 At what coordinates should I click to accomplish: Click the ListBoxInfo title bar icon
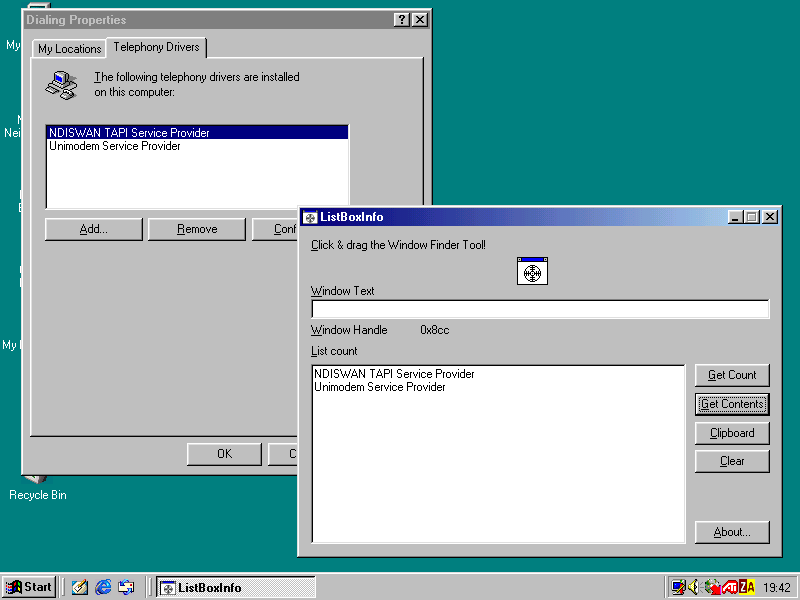pos(310,217)
